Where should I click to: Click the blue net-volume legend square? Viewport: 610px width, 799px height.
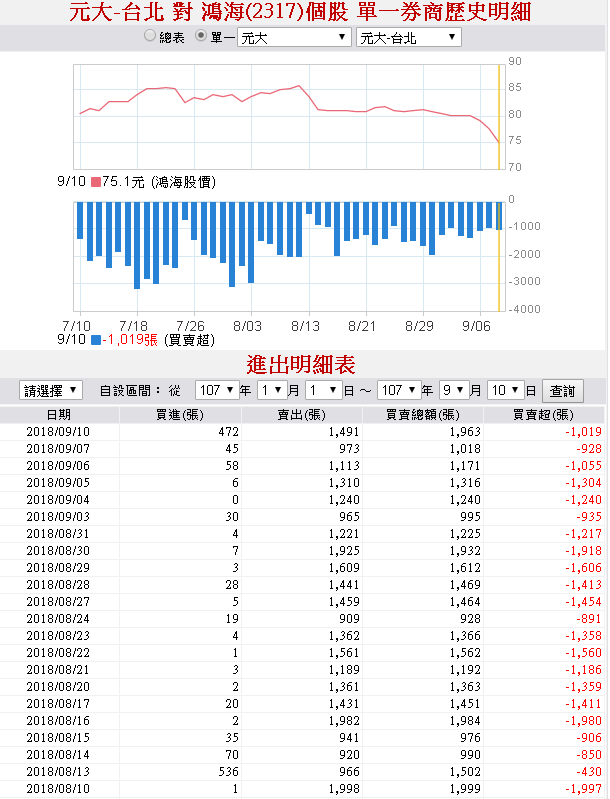click(95, 340)
